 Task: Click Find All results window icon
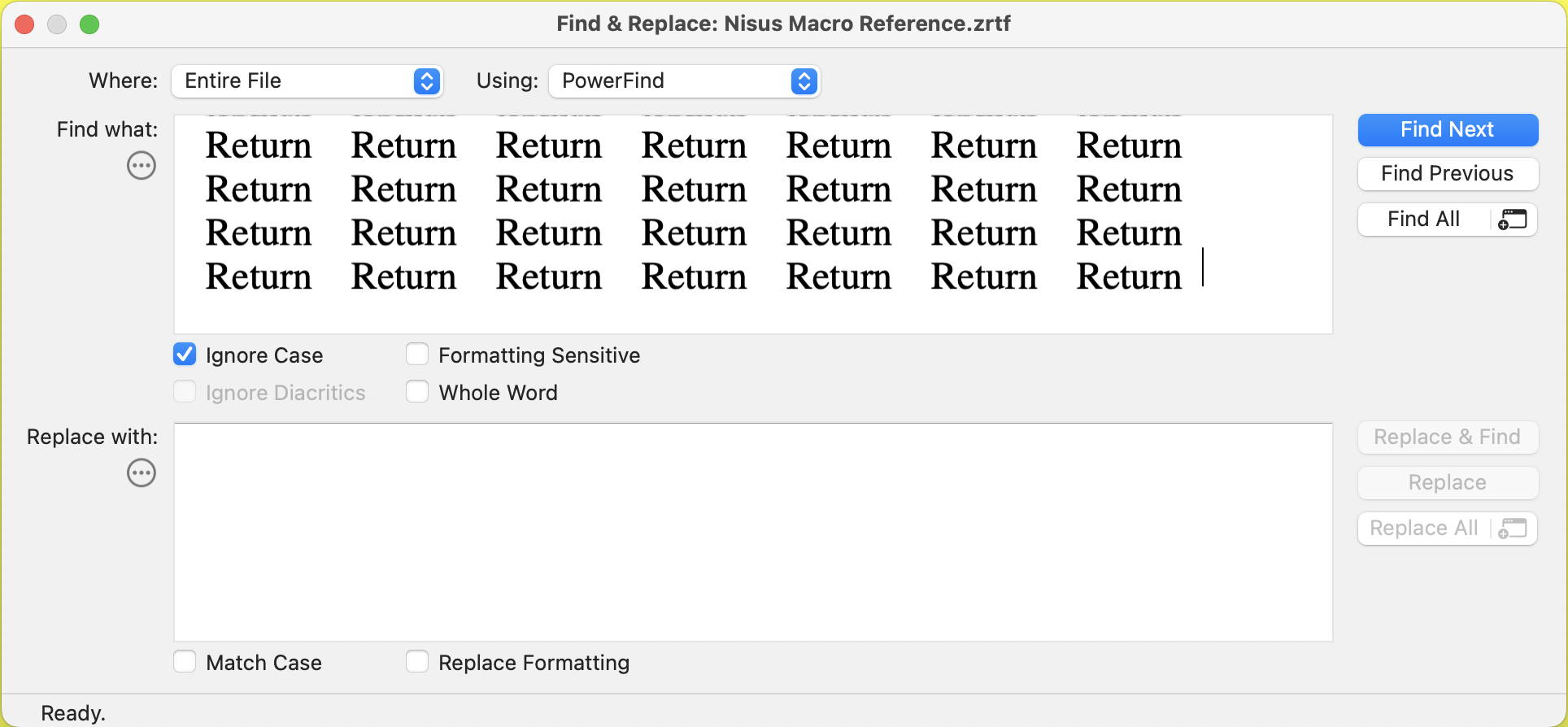[1513, 220]
